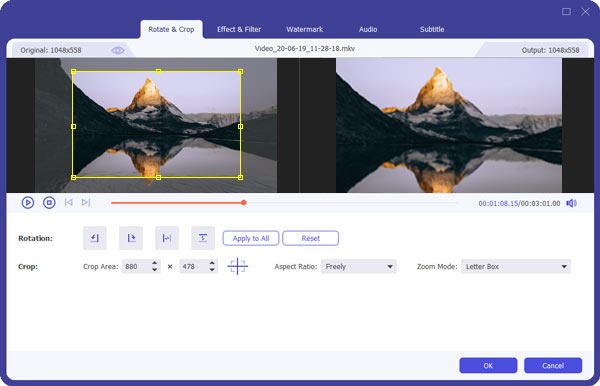Screen dimensions: 600x386
Task: Open the Aspect Ratio dropdown
Action: (x=359, y=267)
